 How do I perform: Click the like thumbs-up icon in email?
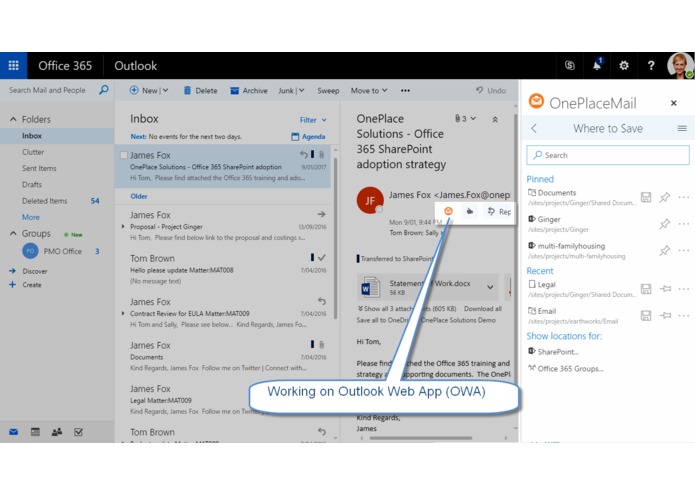[469, 211]
